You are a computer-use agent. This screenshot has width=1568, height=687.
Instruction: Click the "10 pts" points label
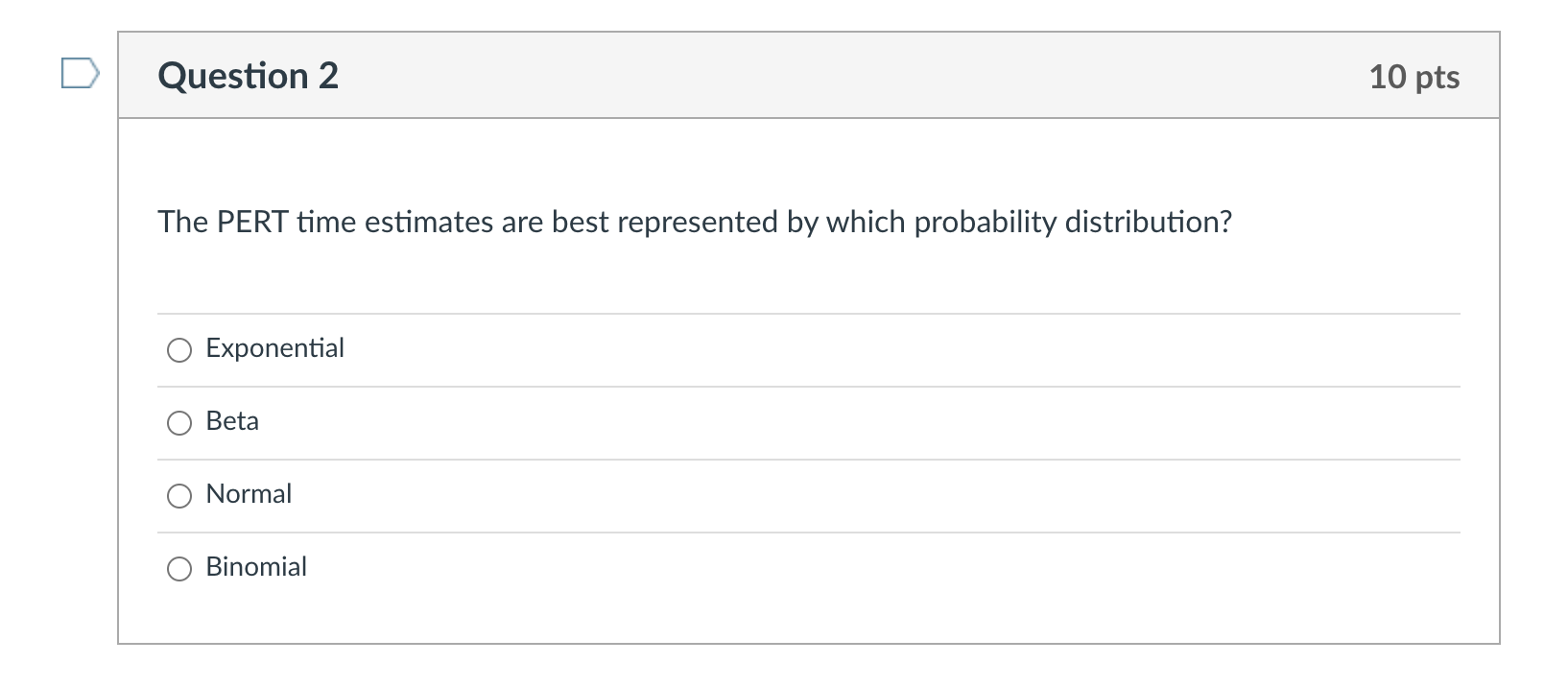pos(1414,77)
